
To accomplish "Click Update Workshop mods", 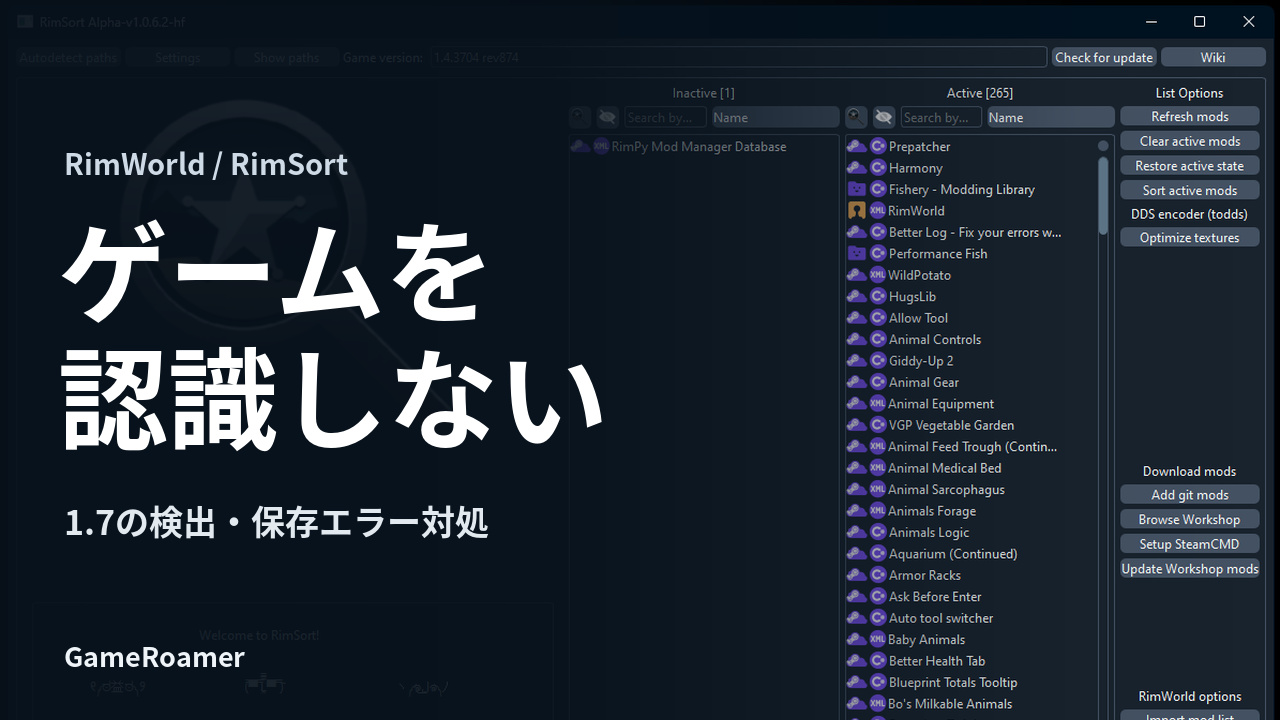I will (x=1190, y=569).
